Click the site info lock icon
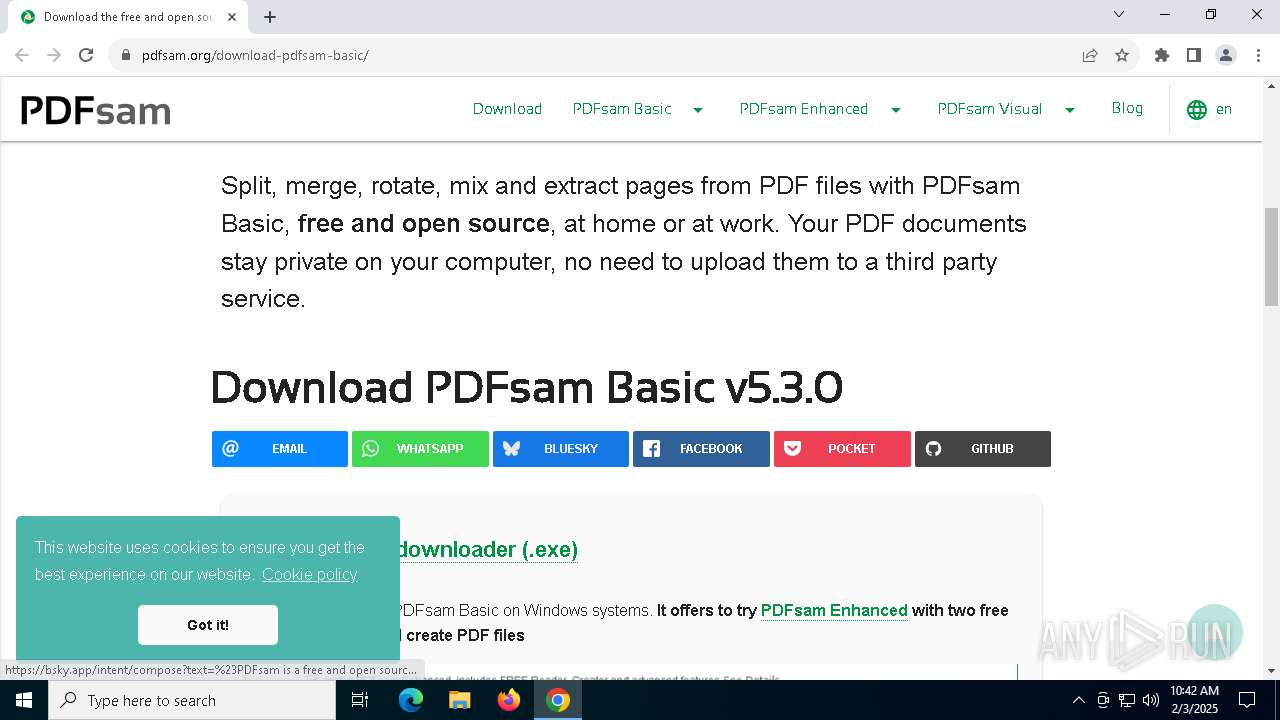The image size is (1280, 720). coord(126,55)
